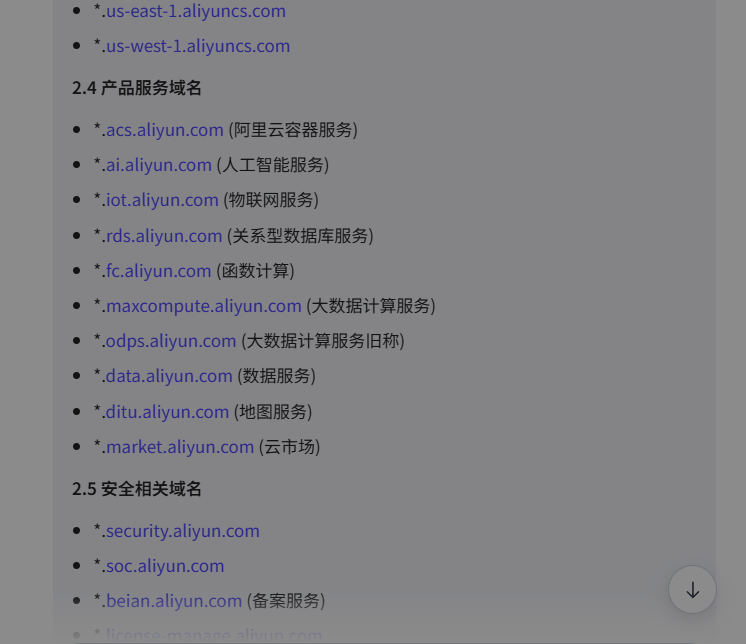Image resolution: width=746 pixels, height=644 pixels.
Task: Click the text (数据服务)
Action: tap(276, 376)
